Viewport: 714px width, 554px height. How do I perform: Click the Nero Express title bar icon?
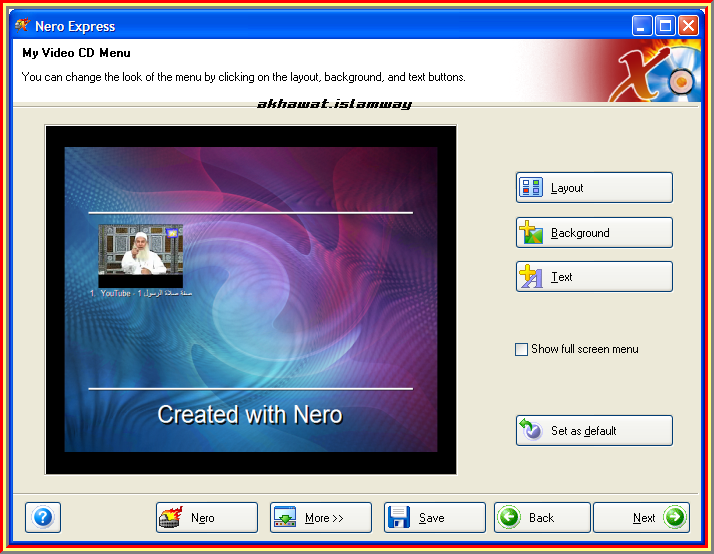point(22,25)
